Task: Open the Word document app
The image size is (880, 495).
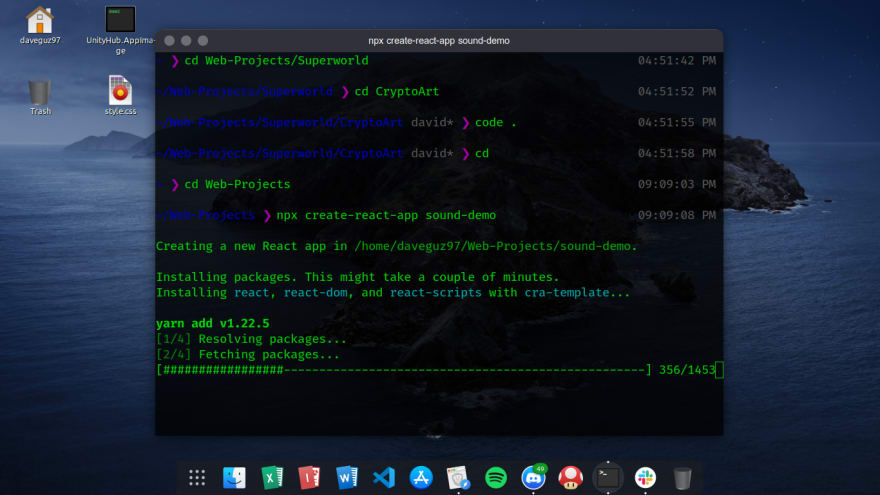Action: (346, 478)
